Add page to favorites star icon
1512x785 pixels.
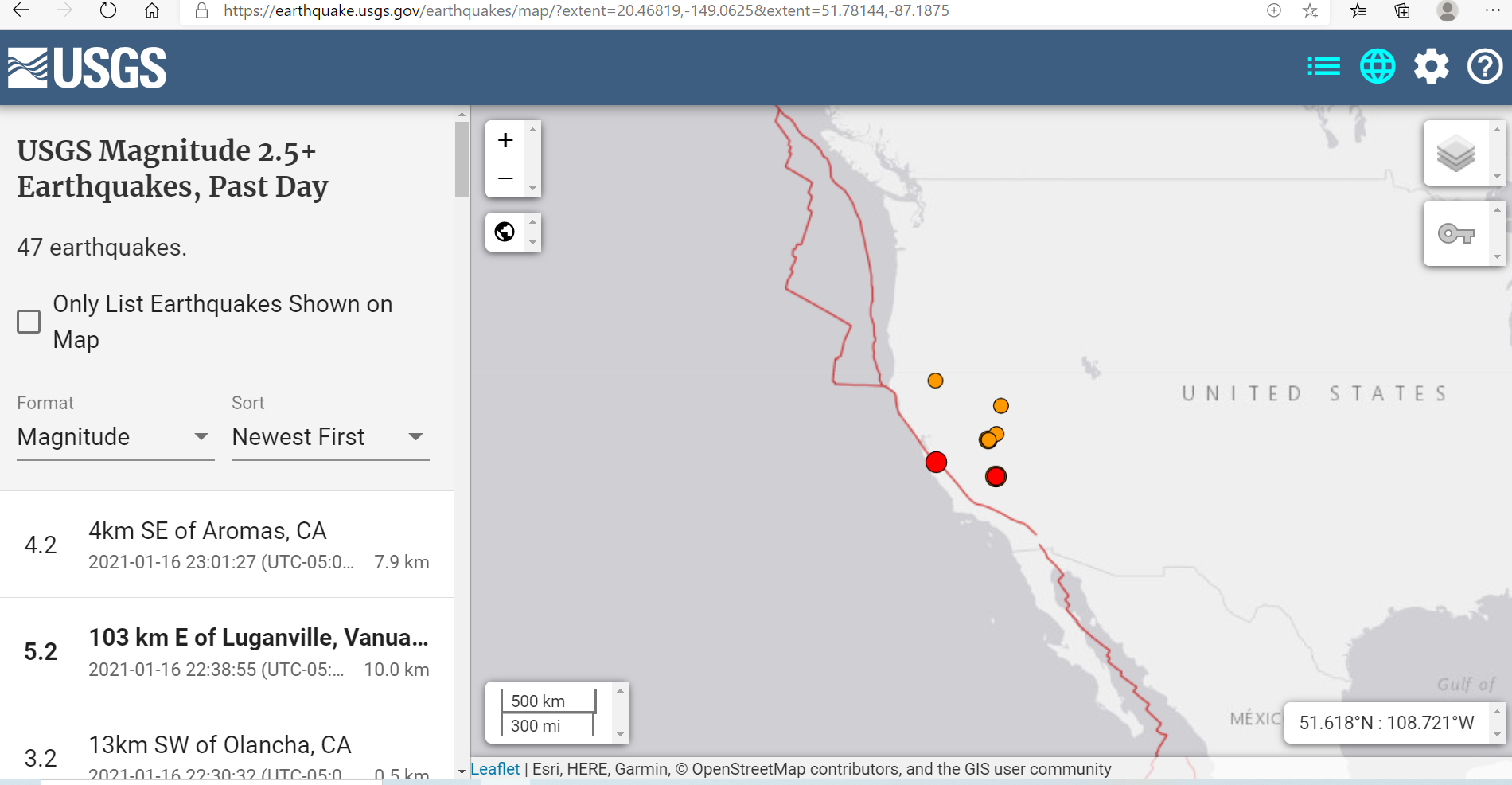(1310, 10)
